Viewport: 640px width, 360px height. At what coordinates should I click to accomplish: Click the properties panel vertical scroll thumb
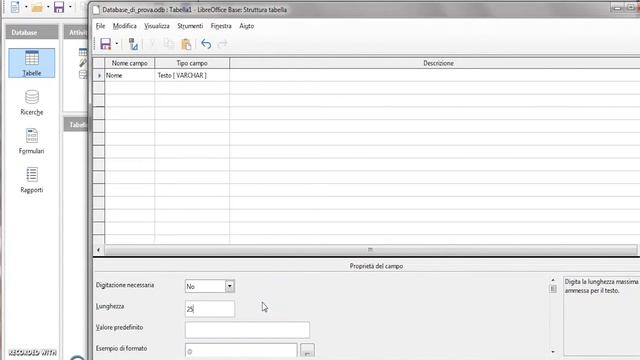point(553,289)
